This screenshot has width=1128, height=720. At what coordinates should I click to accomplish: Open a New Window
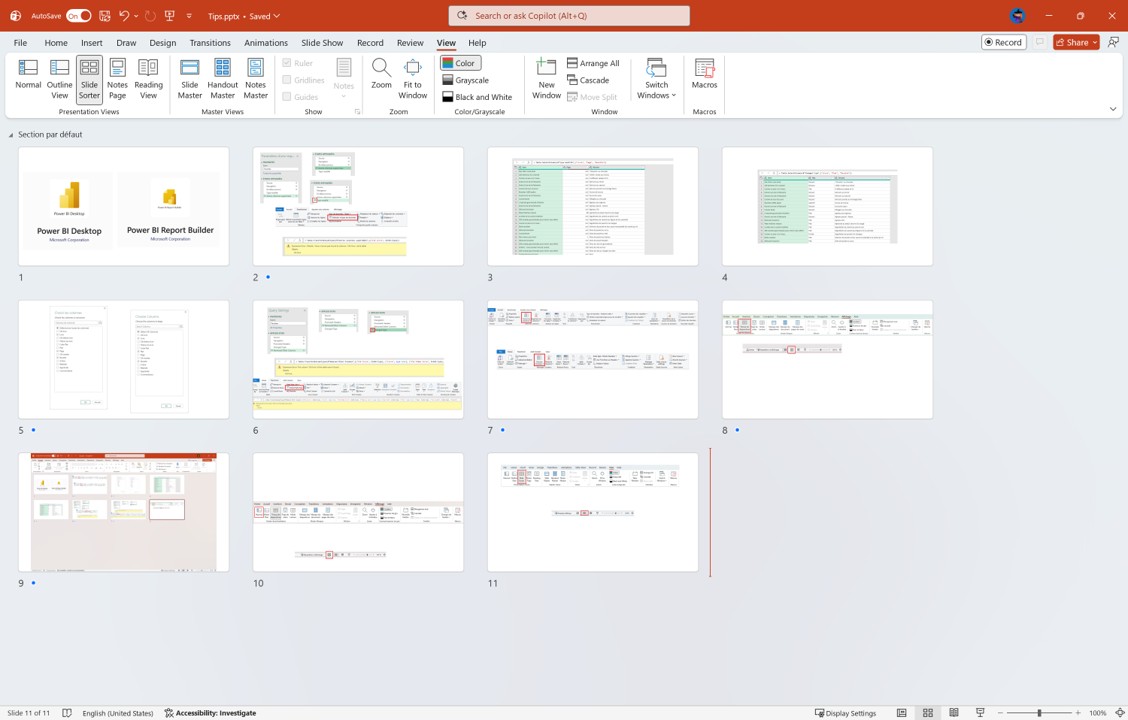546,78
